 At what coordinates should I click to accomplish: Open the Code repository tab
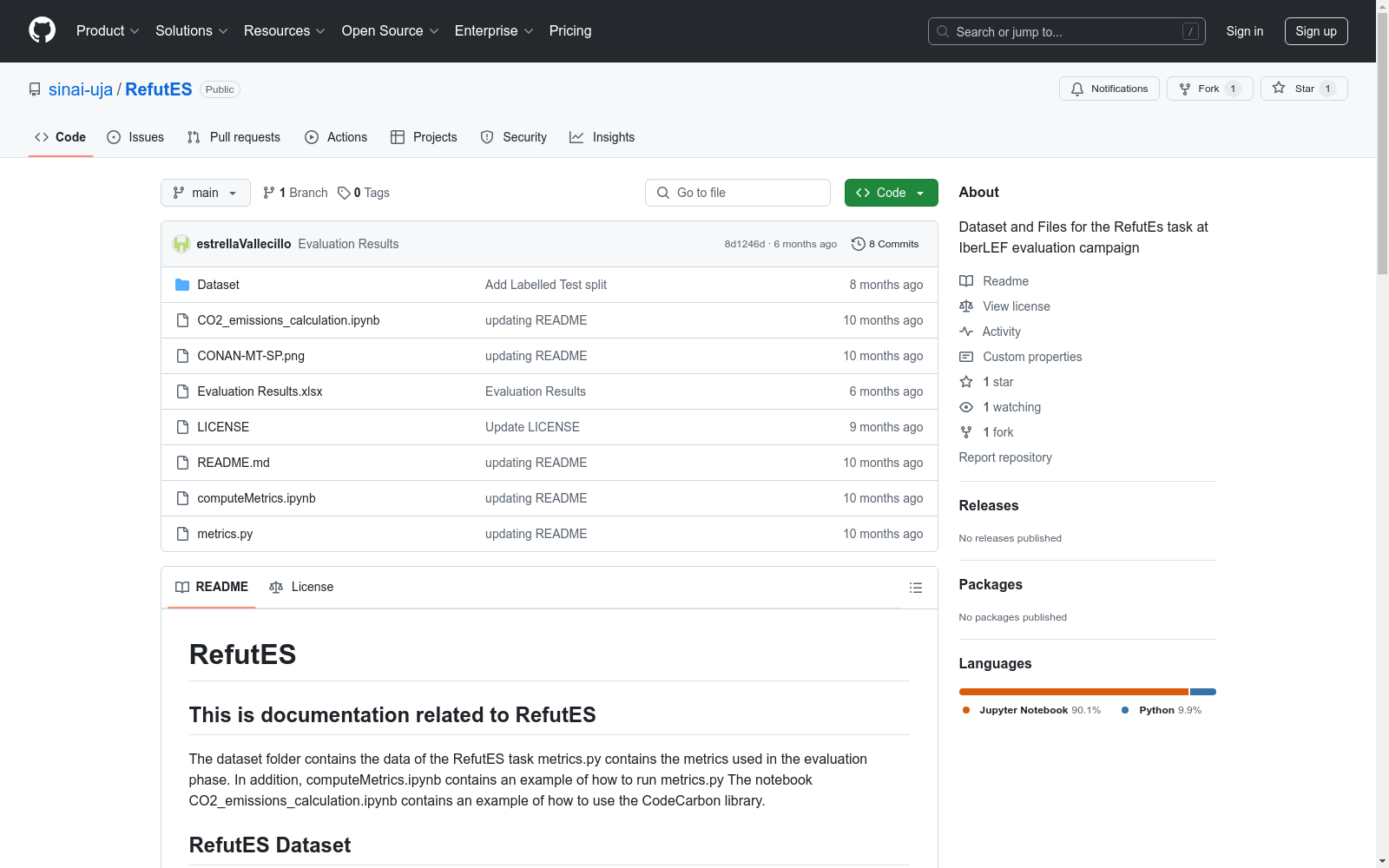pyautogui.click(x=61, y=137)
